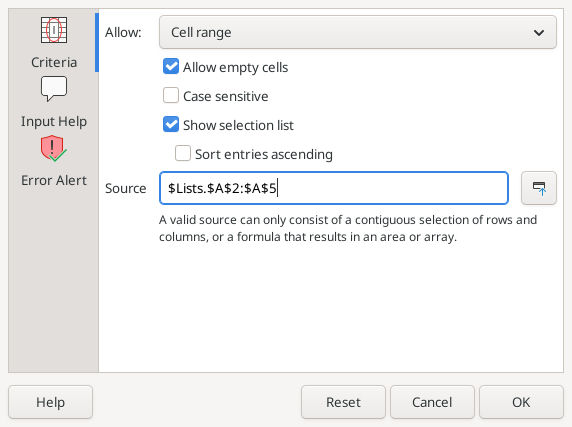Screen dimensions: 572x427
Task: Click the Source range input field
Action: pos(334,188)
